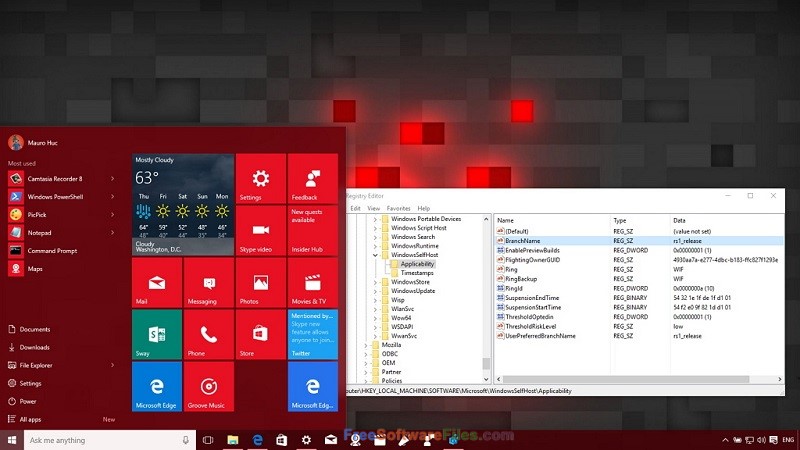The height and width of the screenshot is (450, 800).
Task: Open the Insider Hub tile
Action: [x=313, y=231]
